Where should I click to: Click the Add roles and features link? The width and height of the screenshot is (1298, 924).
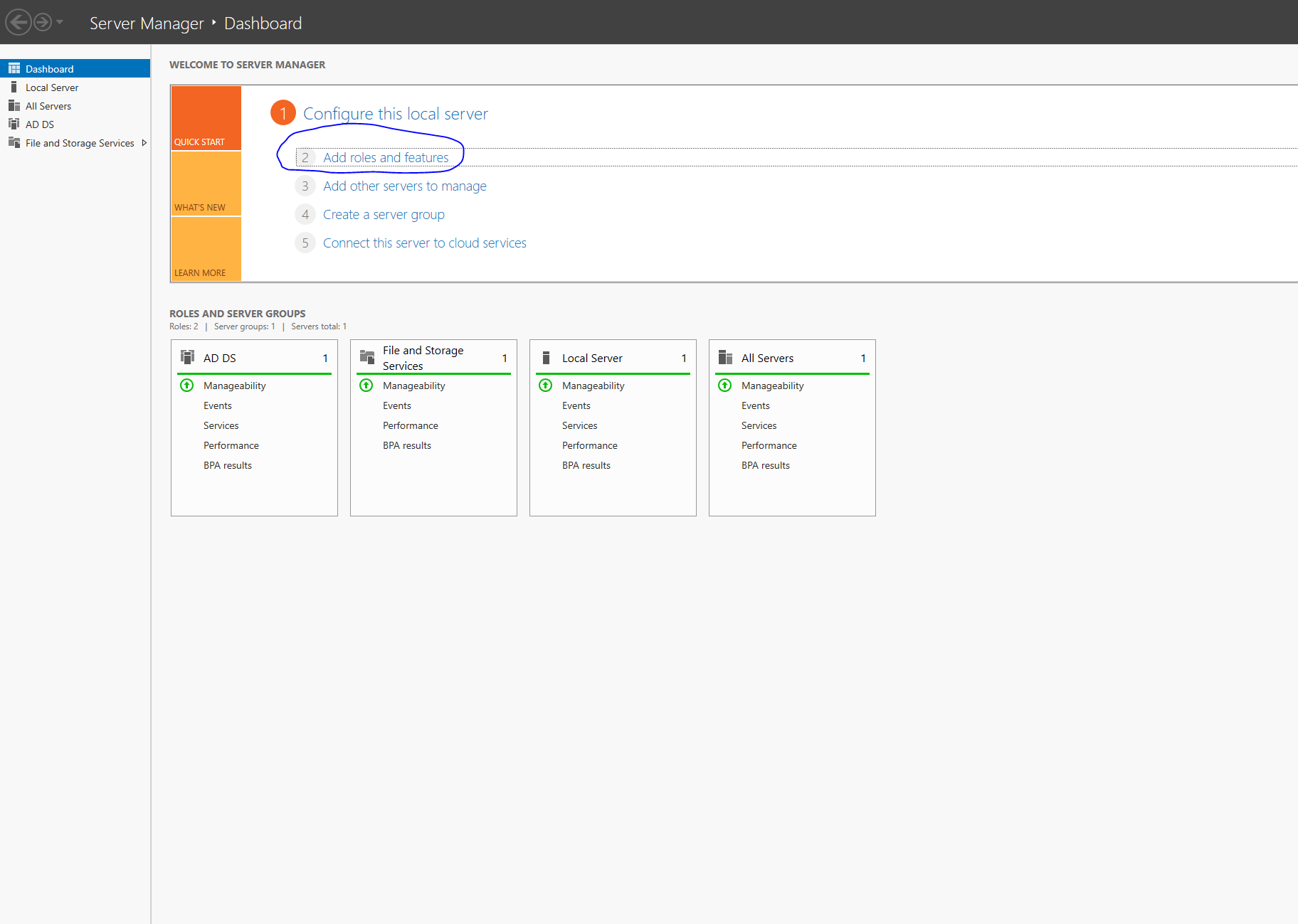(386, 157)
